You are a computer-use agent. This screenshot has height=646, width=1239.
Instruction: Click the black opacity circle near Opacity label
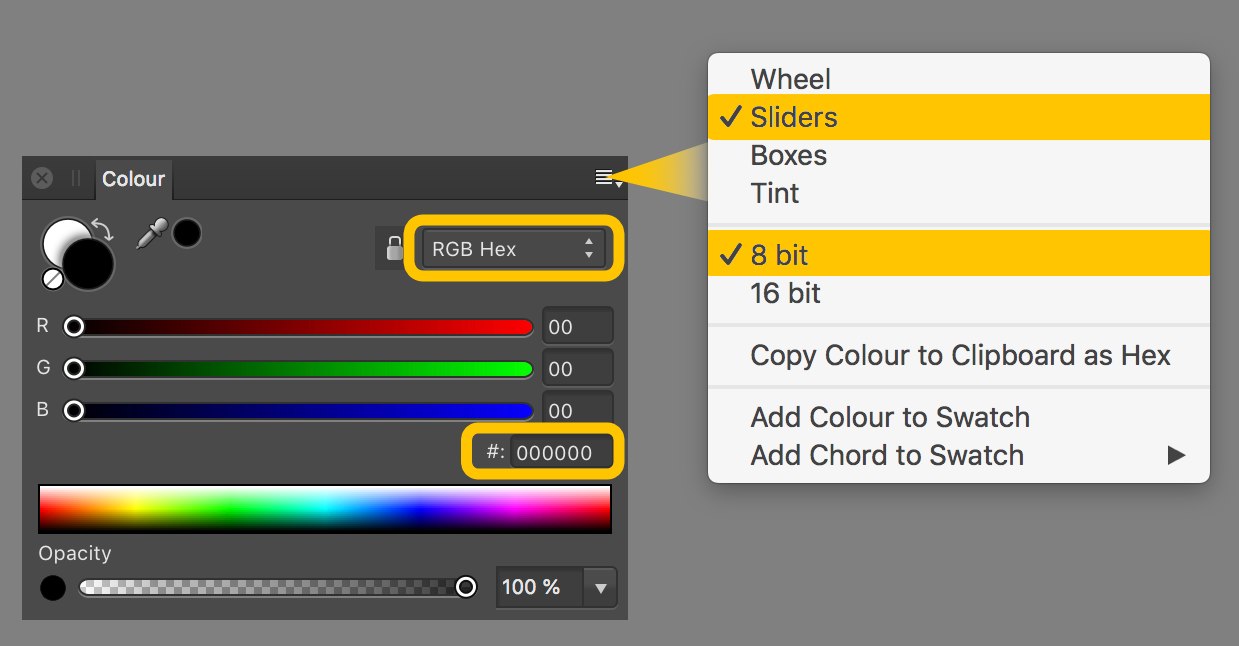click(52, 587)
